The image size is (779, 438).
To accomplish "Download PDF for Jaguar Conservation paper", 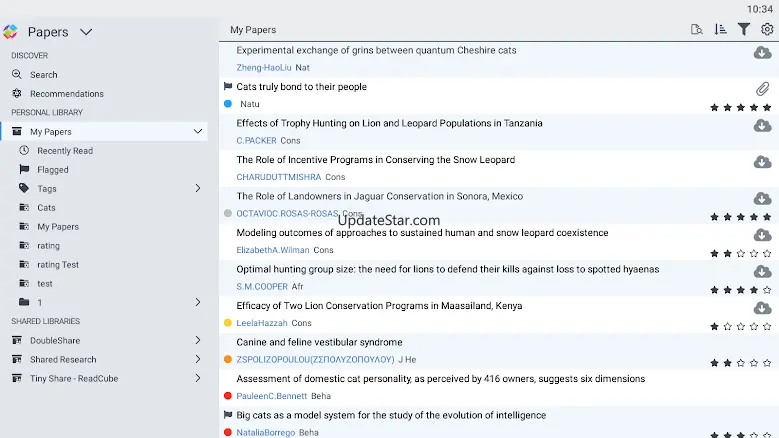I will [x=762, y=198].
